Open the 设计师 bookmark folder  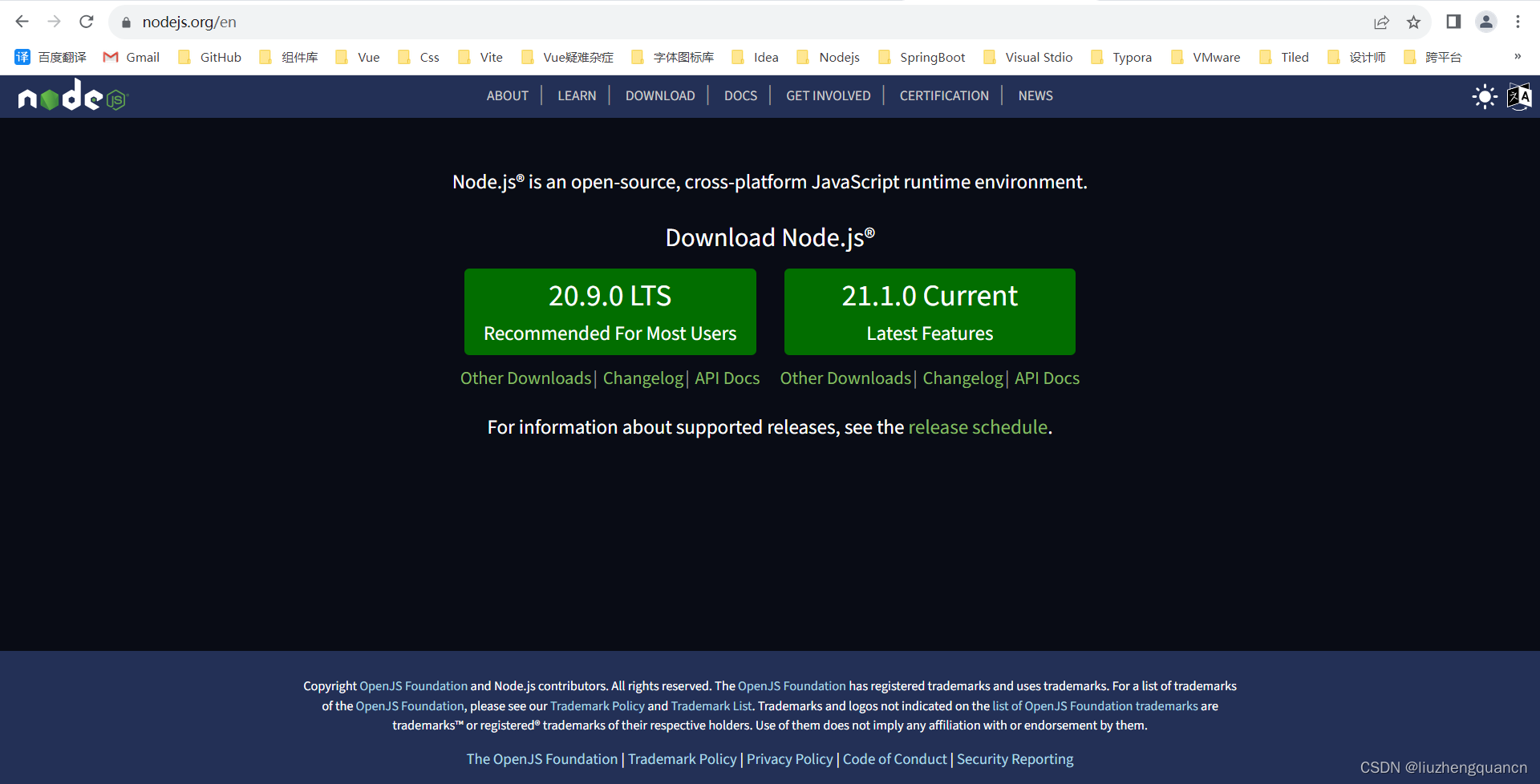click(x=1356, y=57)
